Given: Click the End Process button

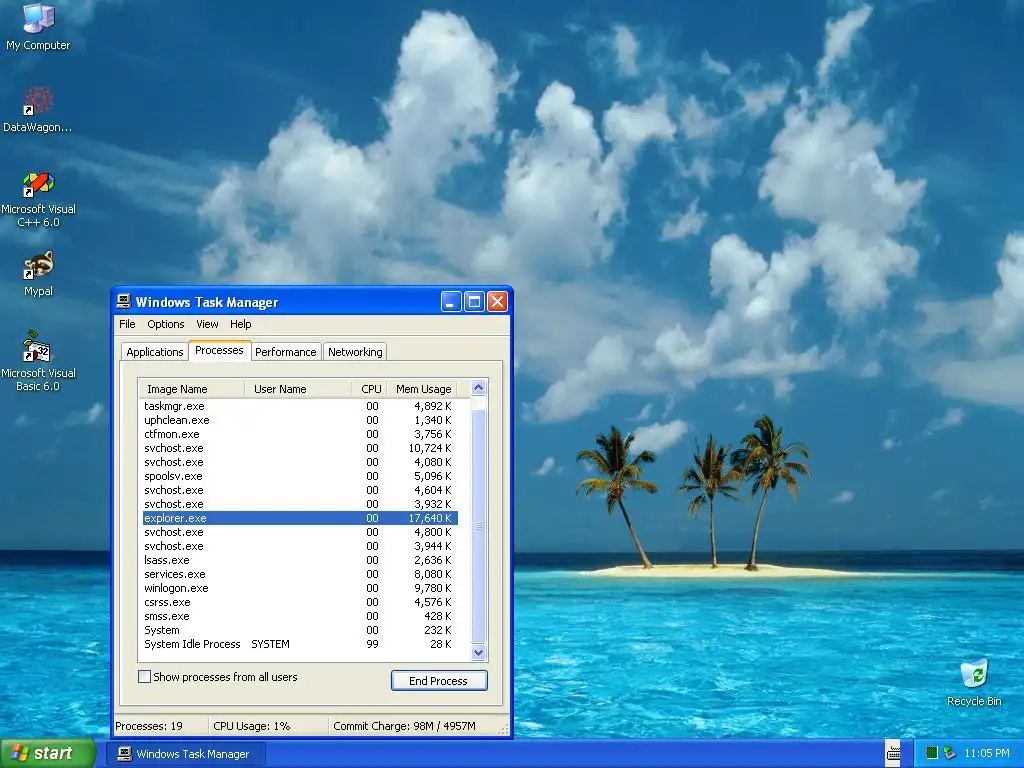Looking at the screenshot, I should click(x=439, y=680).
